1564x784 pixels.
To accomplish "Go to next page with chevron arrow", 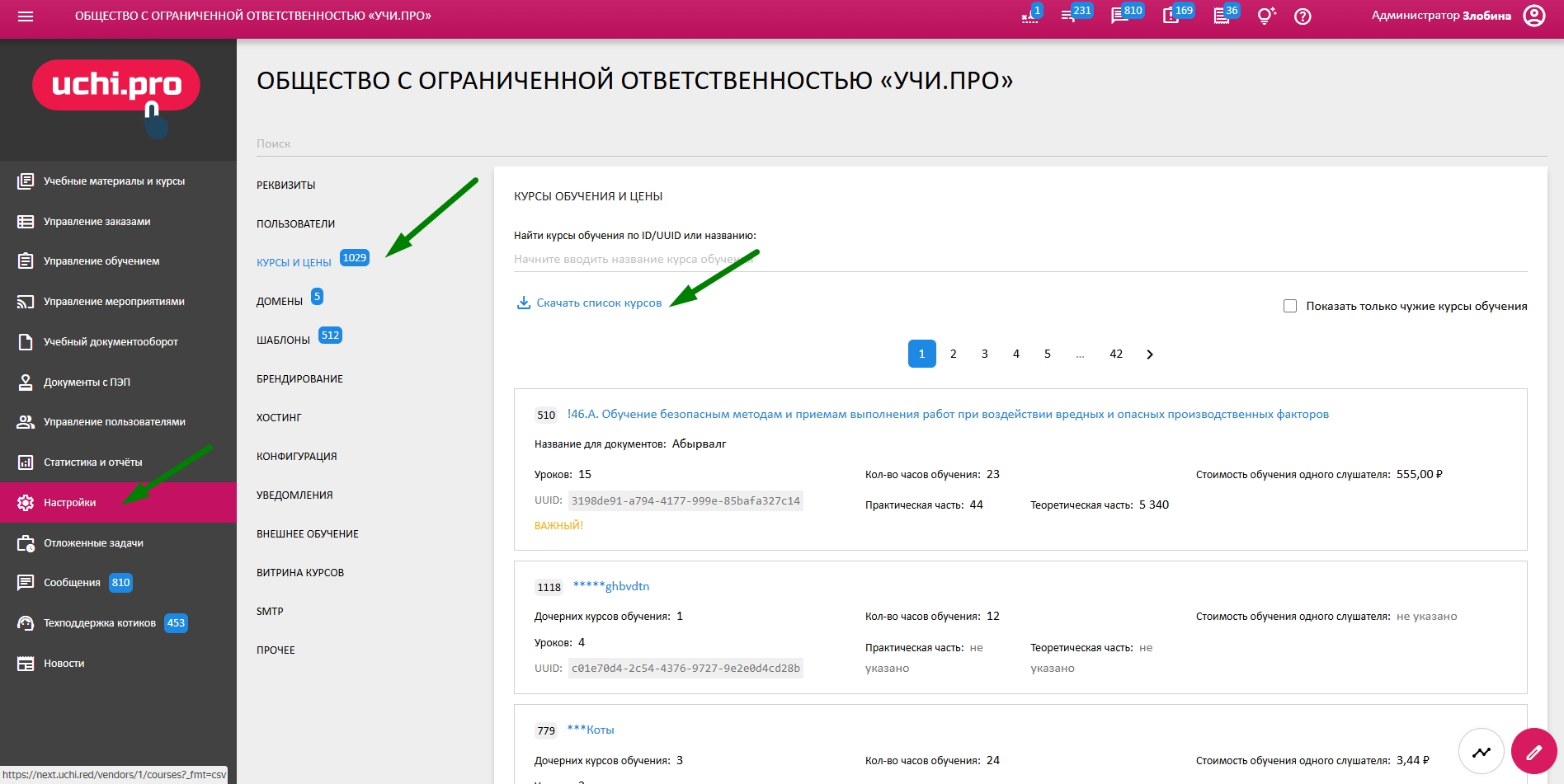I will coord(1150,354).
